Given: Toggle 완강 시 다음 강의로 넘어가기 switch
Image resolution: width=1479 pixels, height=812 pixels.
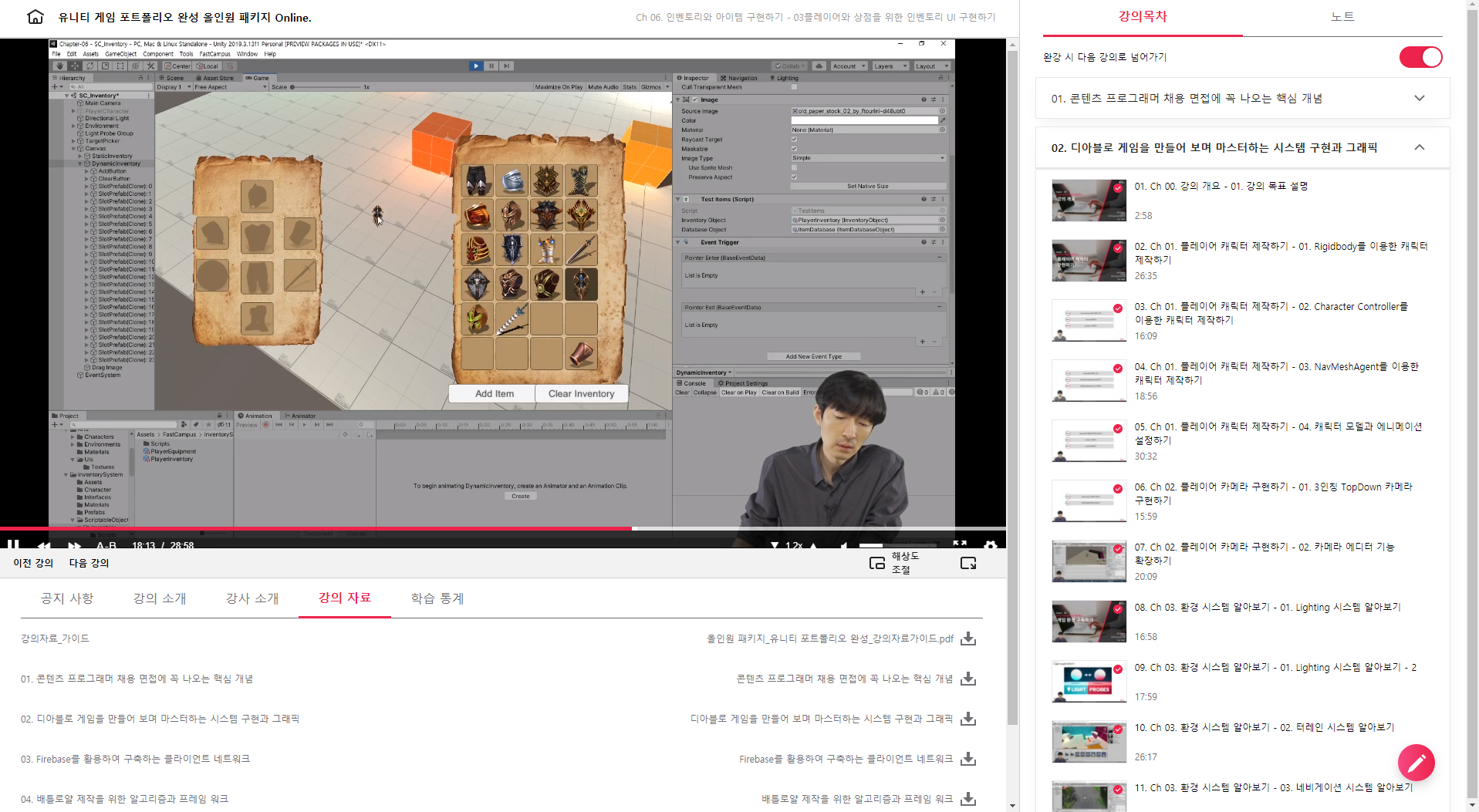Looking at the screenshot, I should coord(1420,57).
